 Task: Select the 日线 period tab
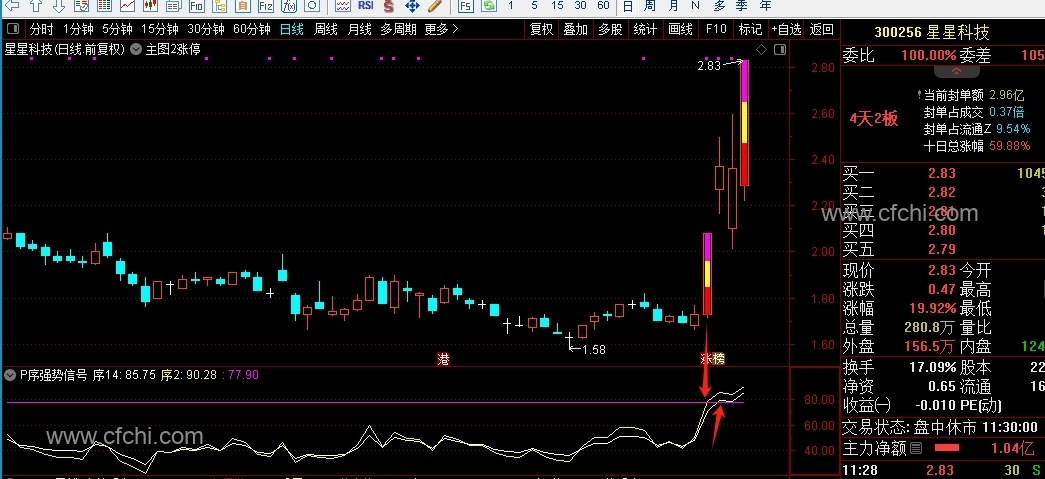click(292, 29)
